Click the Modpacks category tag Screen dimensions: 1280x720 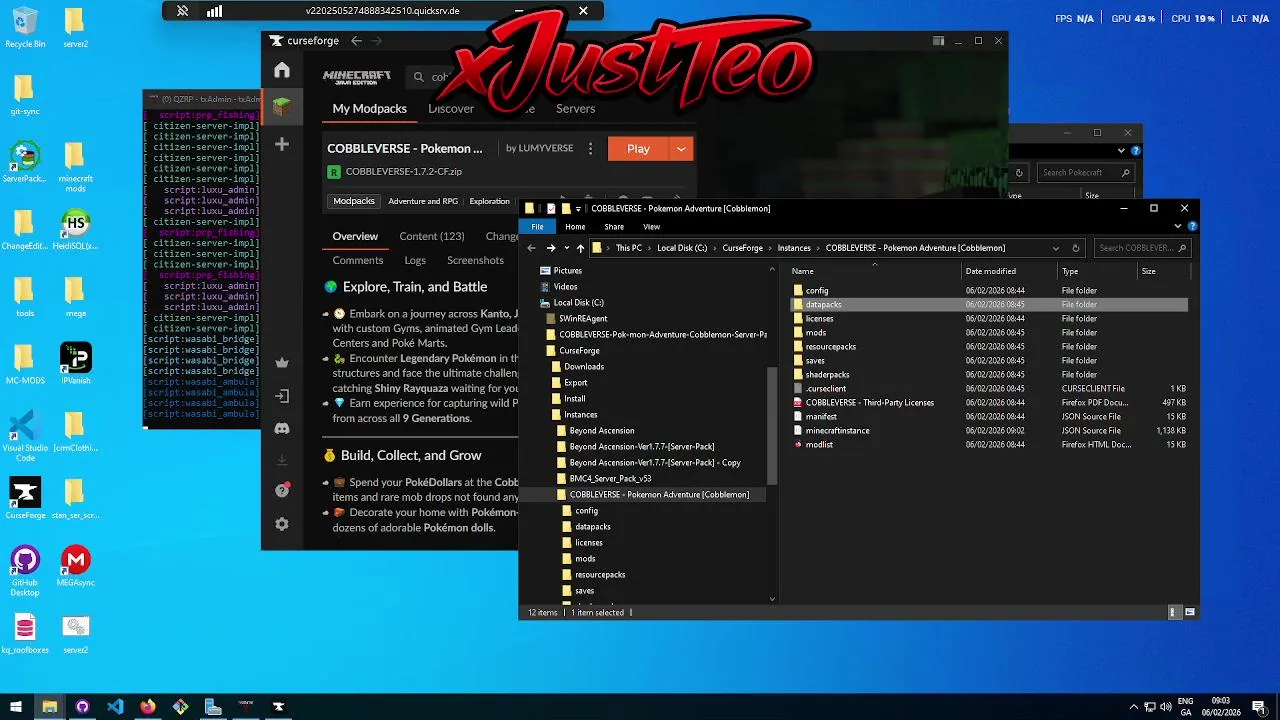[x=354, y=201]
